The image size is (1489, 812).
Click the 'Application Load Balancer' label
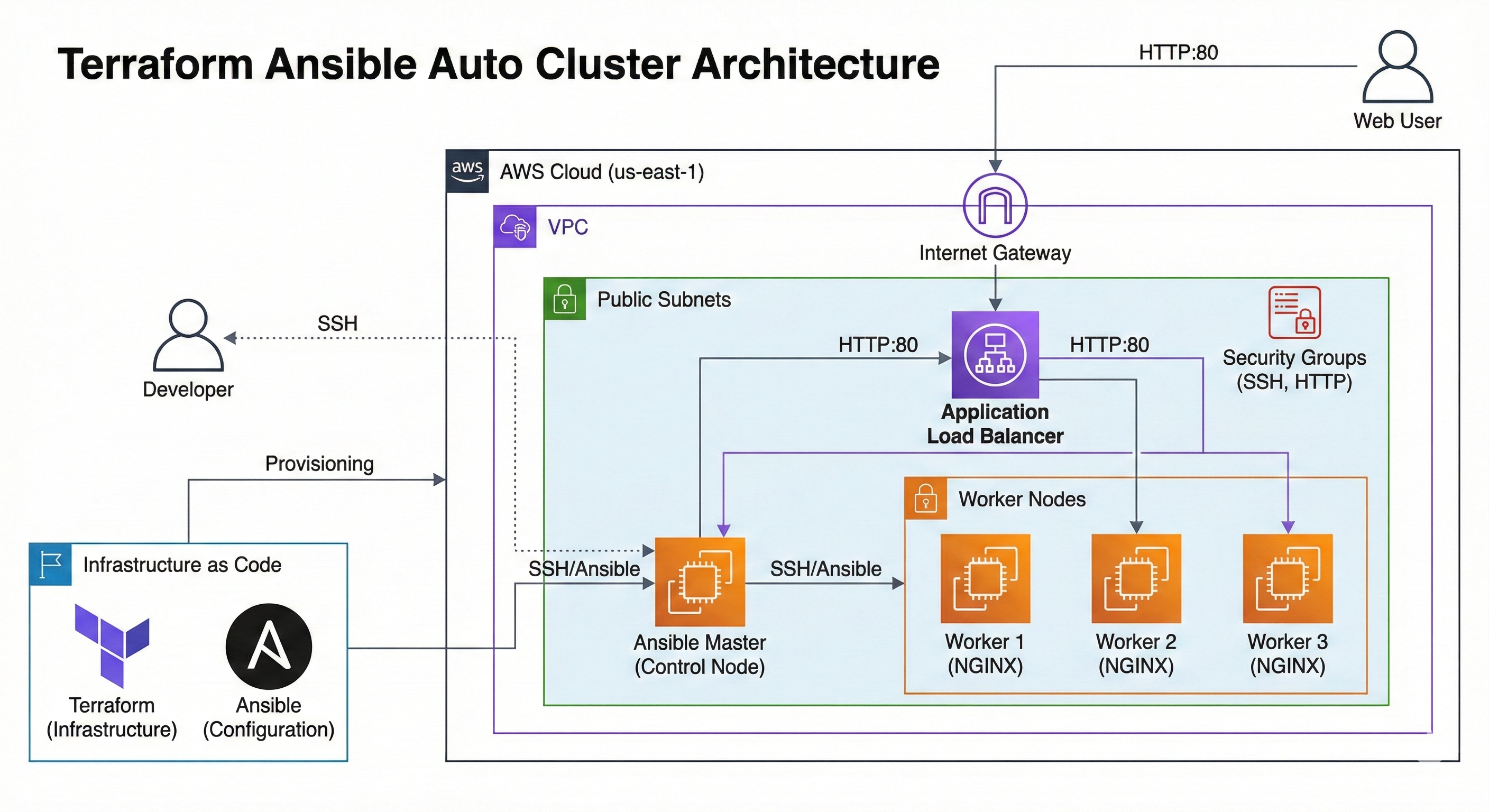pos(995,423)
